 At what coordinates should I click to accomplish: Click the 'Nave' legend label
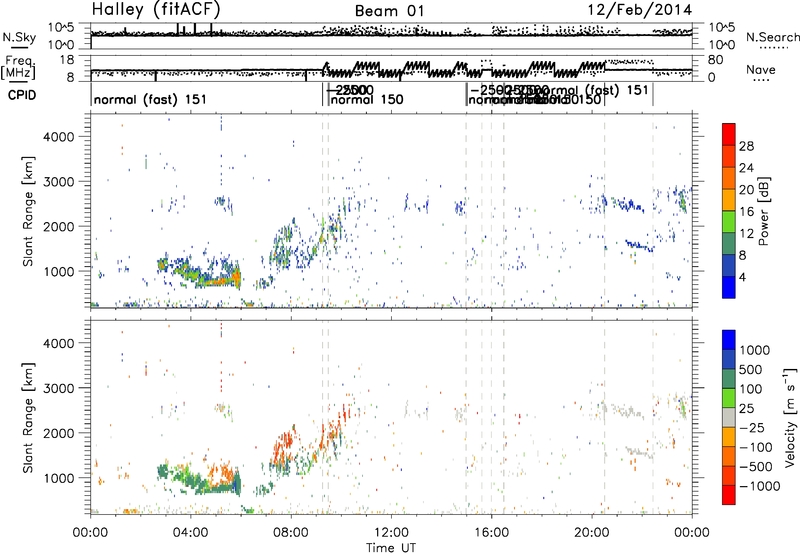click(x=761, y=69)
